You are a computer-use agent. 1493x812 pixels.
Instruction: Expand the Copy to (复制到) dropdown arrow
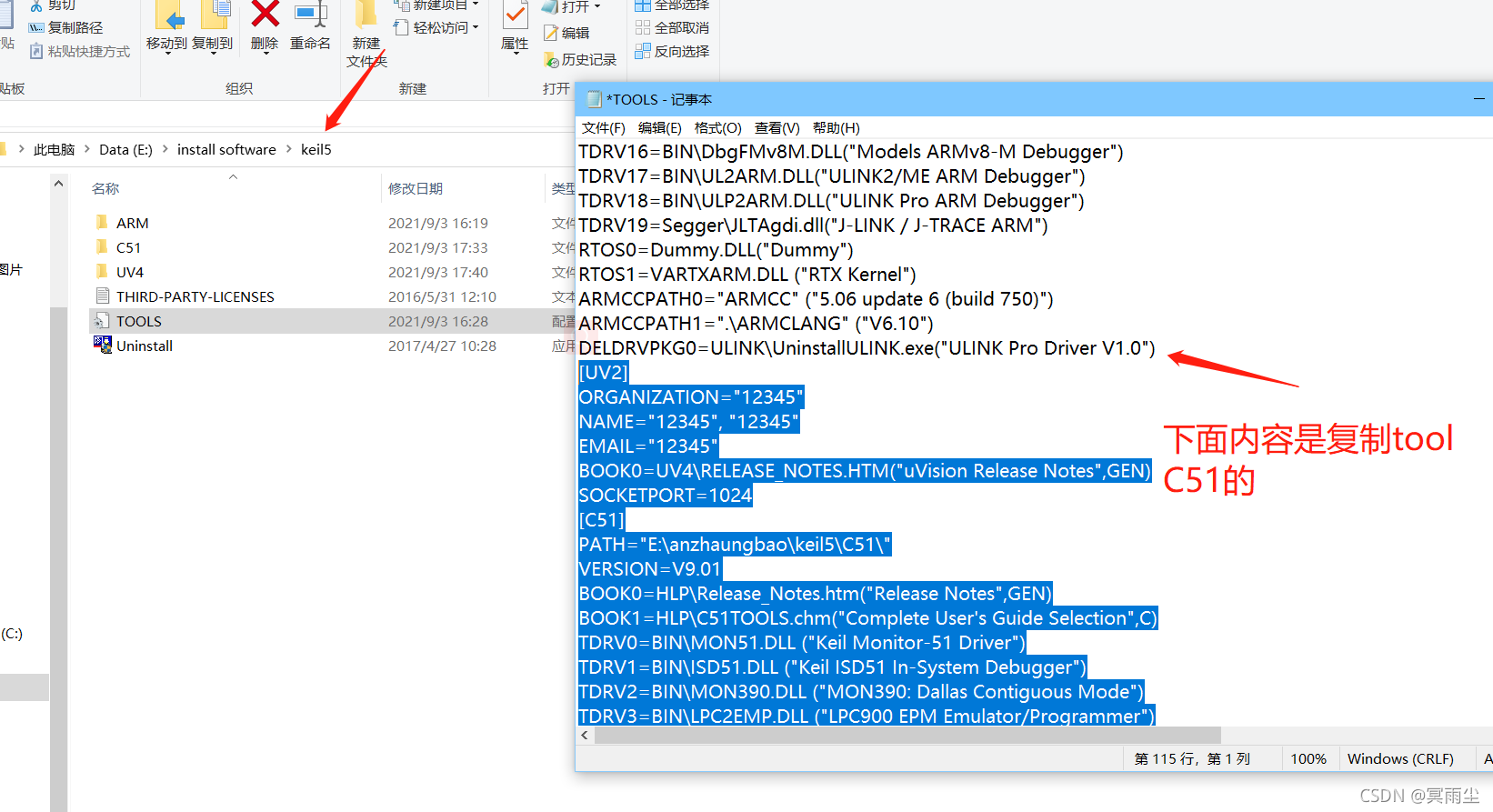pyautogui.click(x=213, y=55)
